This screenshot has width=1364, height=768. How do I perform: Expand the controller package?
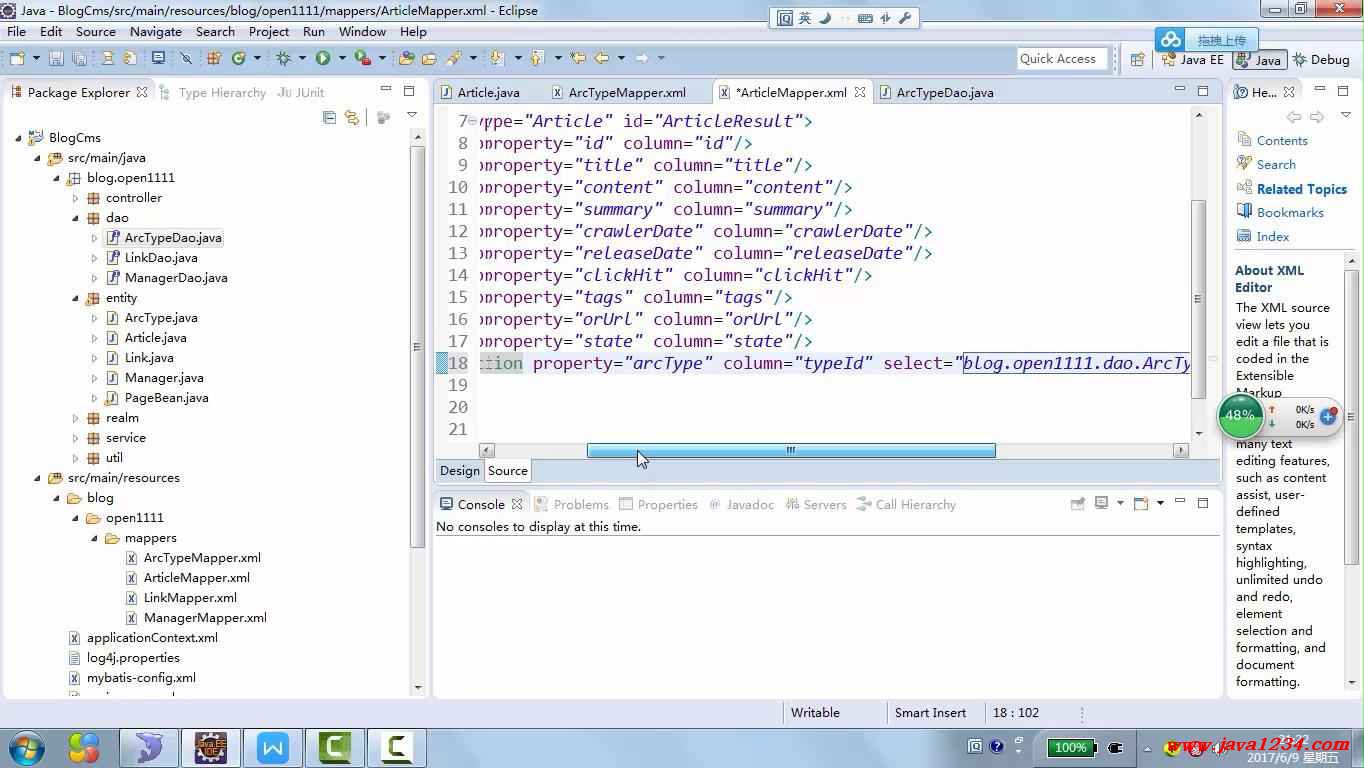pos(75,198)
